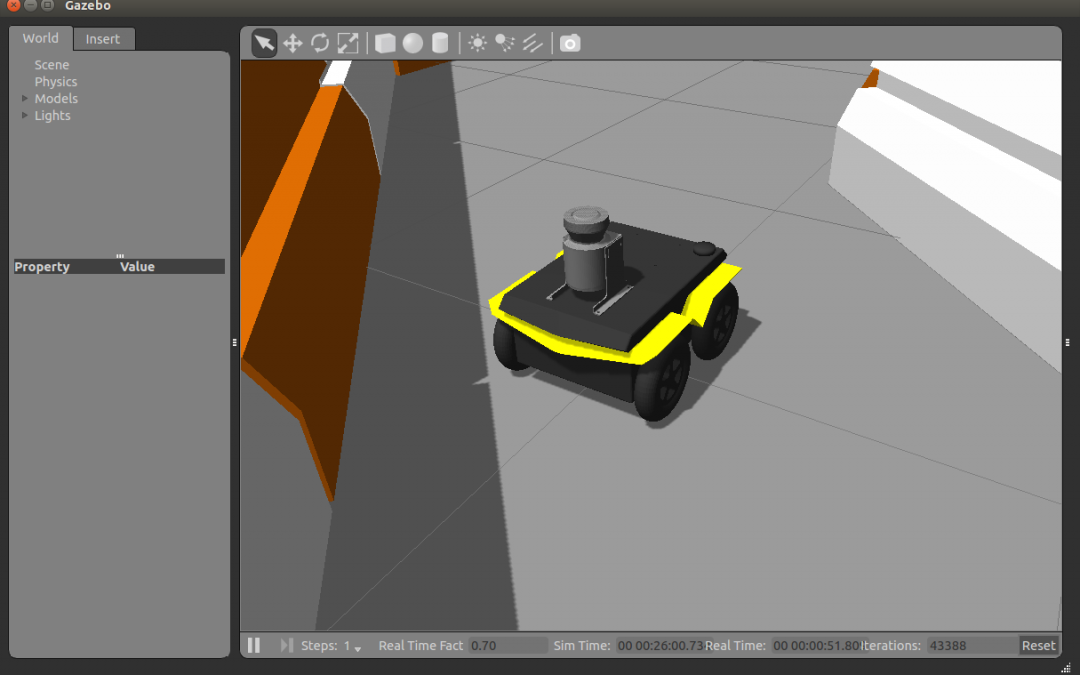
Task: Select the World tab
Action: 41,38
